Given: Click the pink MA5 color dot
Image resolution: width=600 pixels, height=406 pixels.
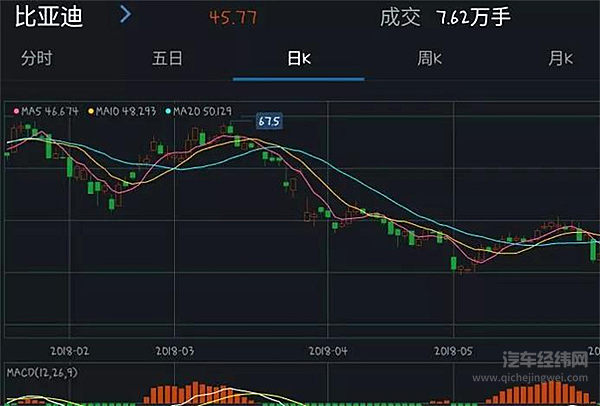Looking at the screenshot, I should pyautogui.click(x=16, y=111).
